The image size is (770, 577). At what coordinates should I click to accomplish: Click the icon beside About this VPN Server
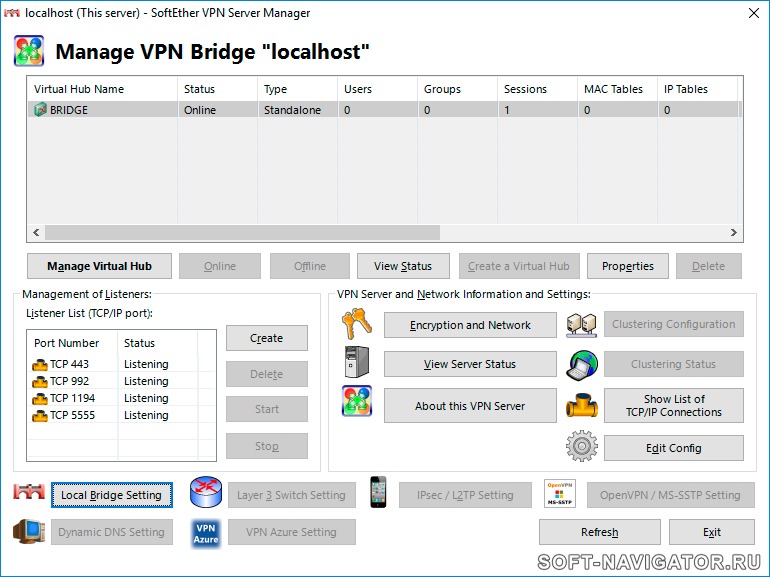click(357, 401)
